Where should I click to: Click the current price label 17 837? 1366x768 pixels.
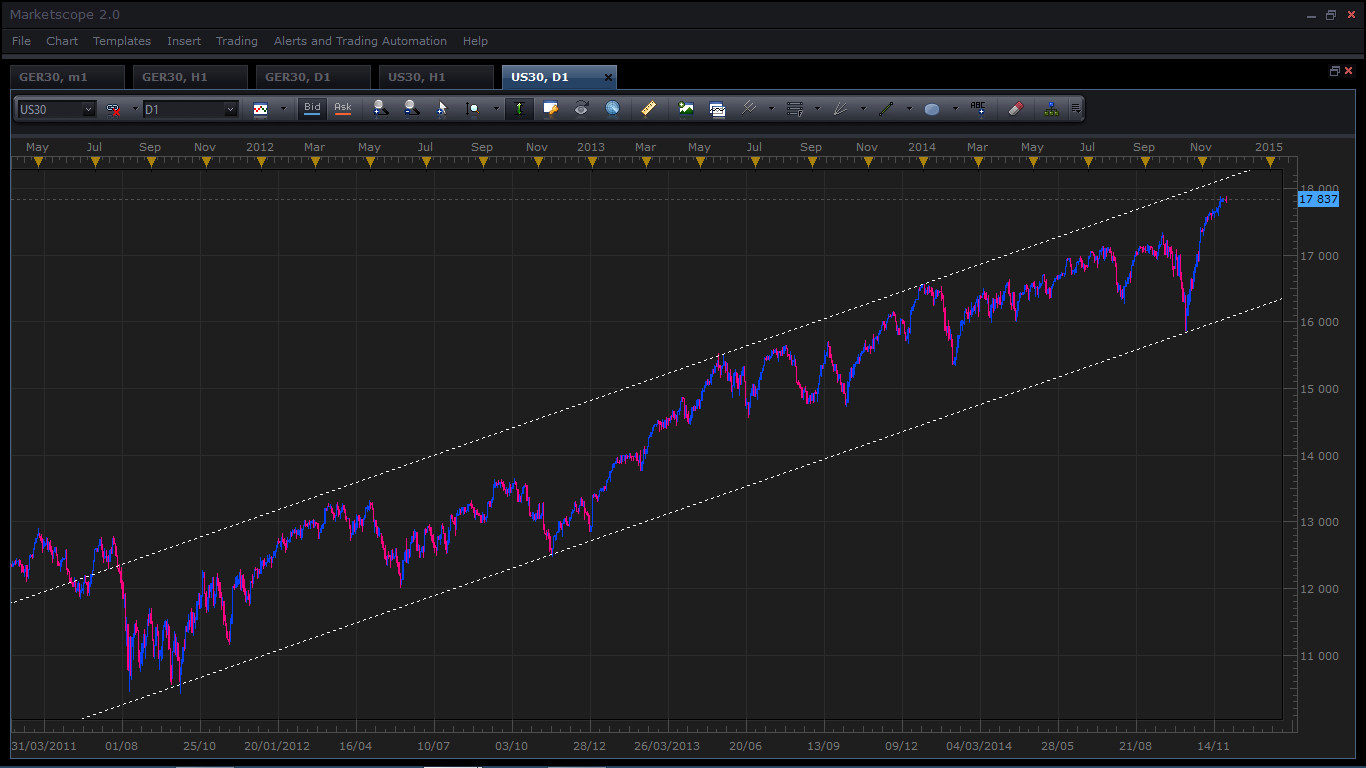(1317, 199)
